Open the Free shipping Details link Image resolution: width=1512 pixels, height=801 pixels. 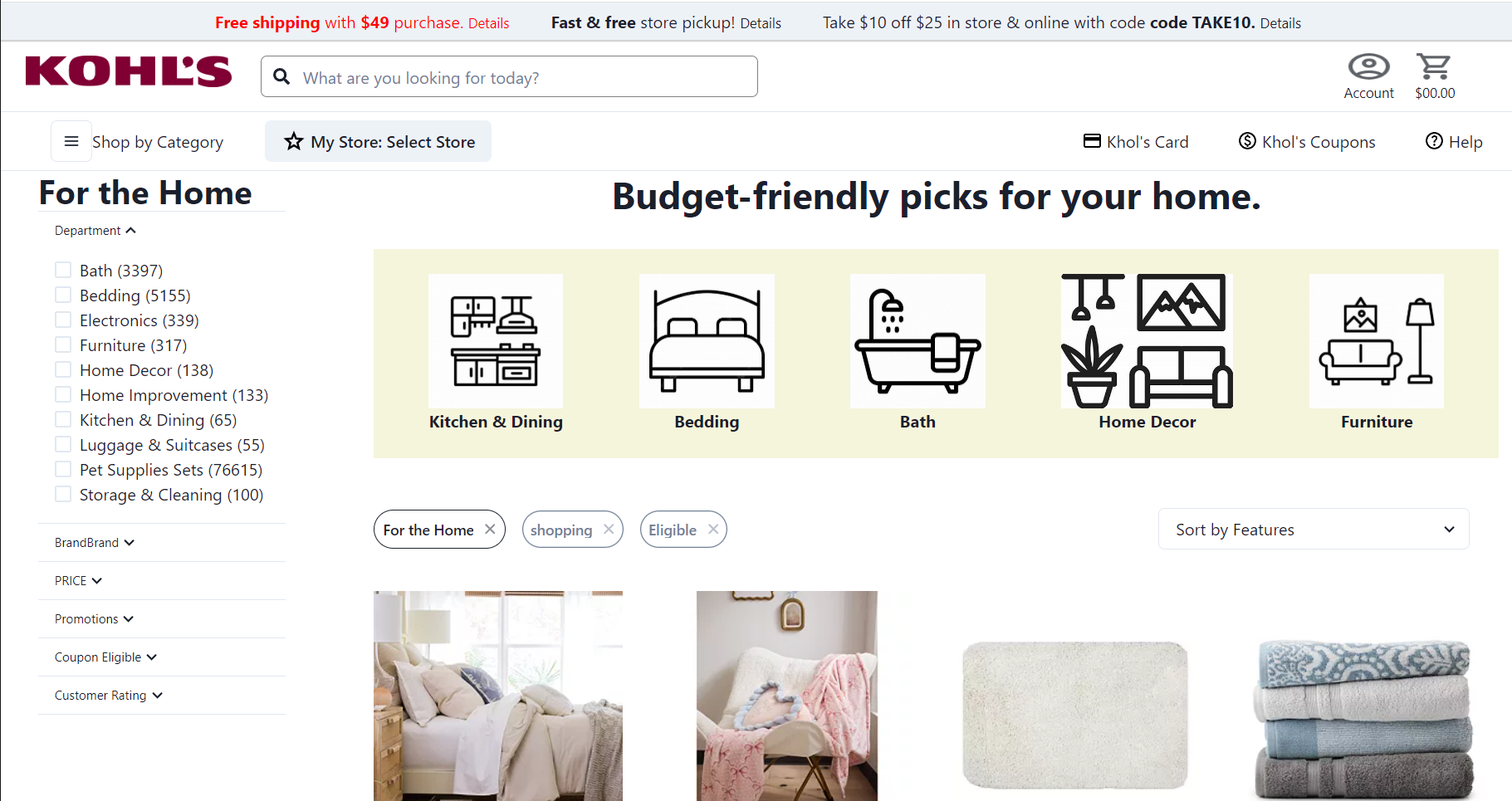488,23
